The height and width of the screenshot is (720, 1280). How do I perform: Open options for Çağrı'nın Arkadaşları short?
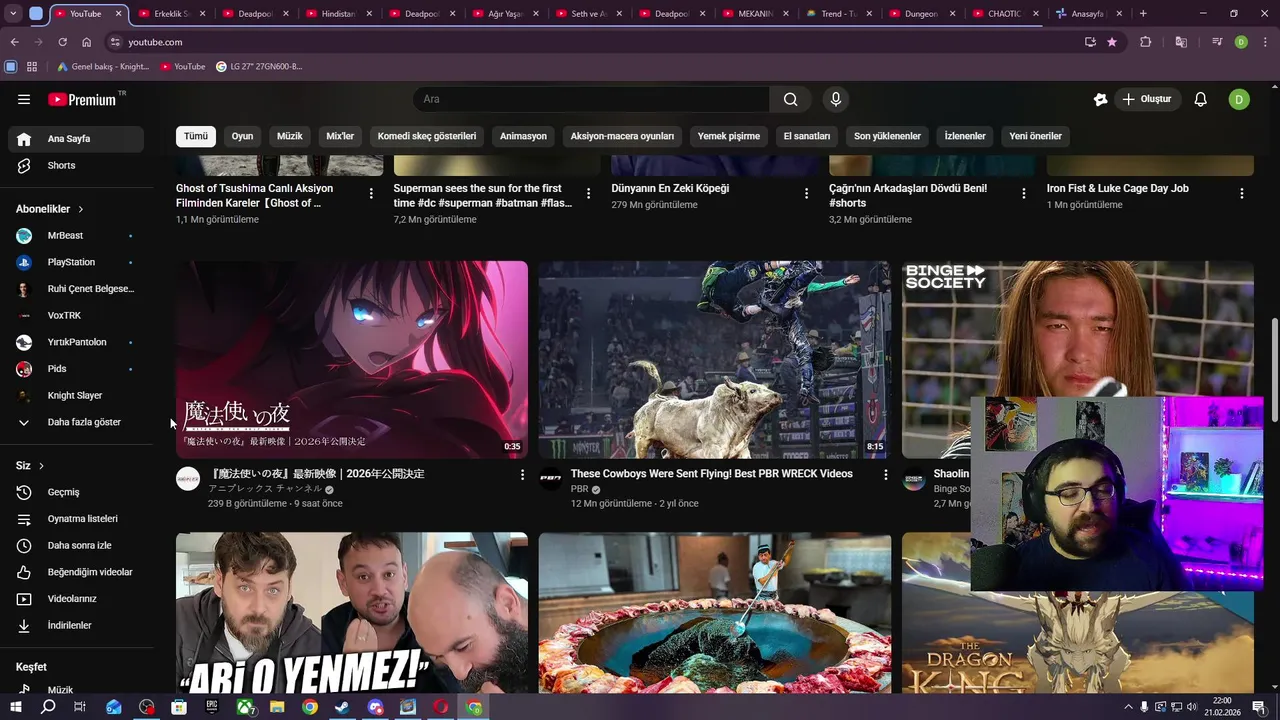click(1023, 194)
